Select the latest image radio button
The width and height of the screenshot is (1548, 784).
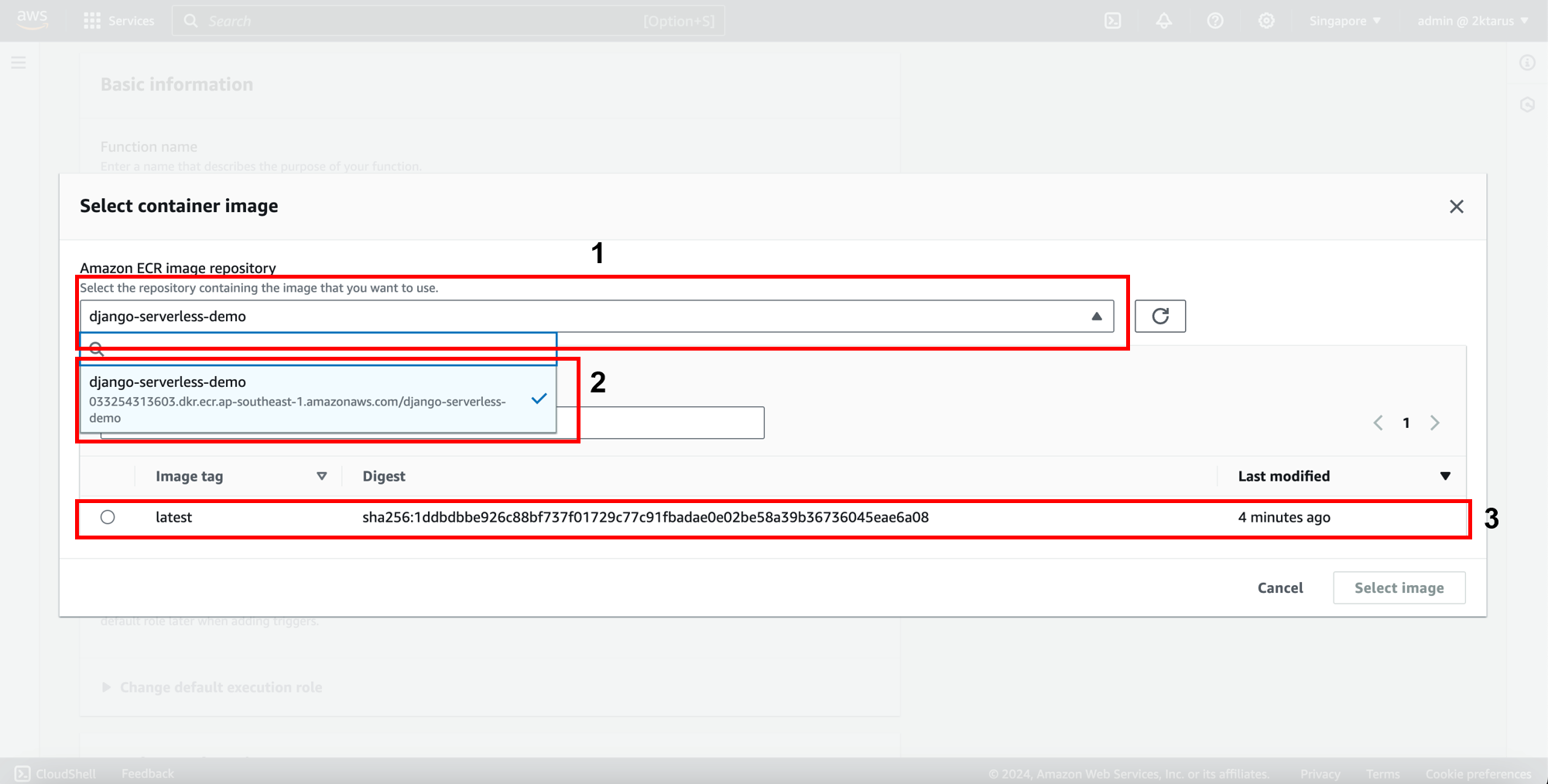tap(108, 517)
